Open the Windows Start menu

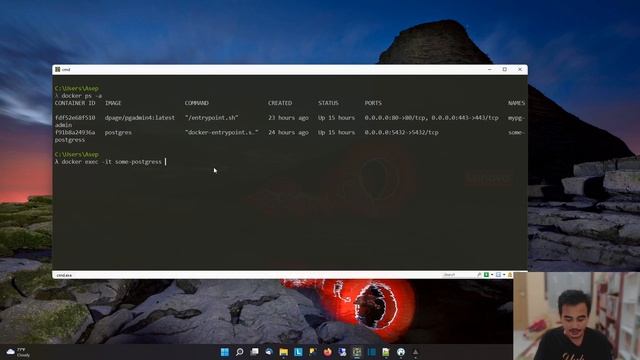point(225,352)
